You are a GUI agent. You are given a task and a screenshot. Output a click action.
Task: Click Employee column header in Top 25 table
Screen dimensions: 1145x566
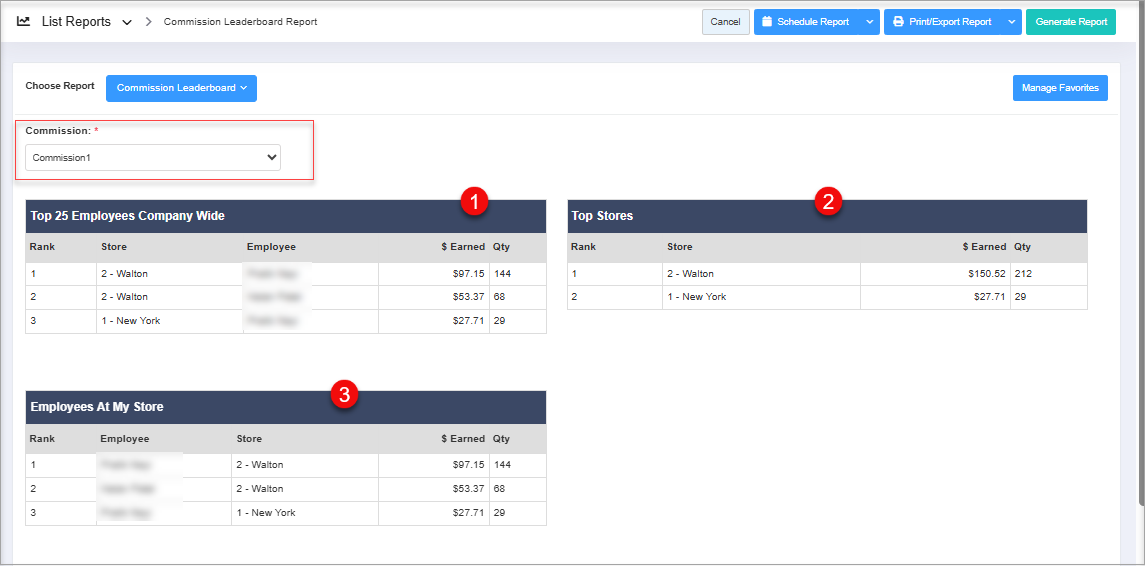click(271, 247)
